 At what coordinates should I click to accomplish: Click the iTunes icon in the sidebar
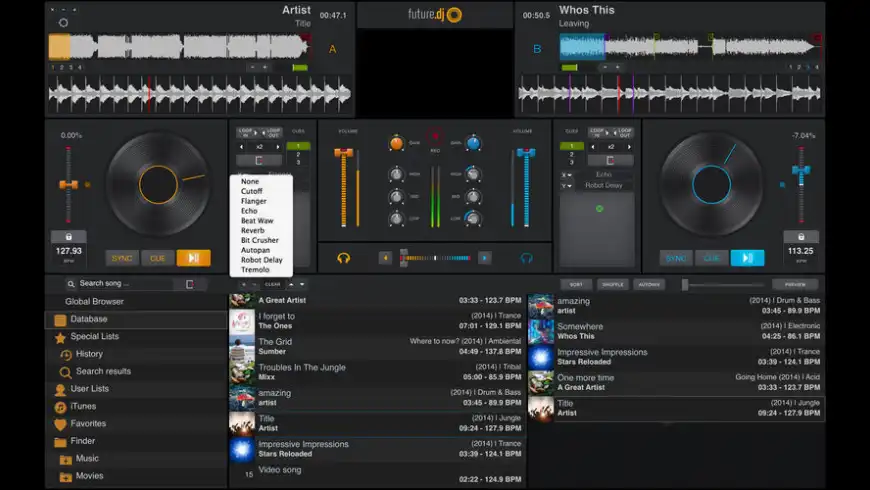click(61, 407)
